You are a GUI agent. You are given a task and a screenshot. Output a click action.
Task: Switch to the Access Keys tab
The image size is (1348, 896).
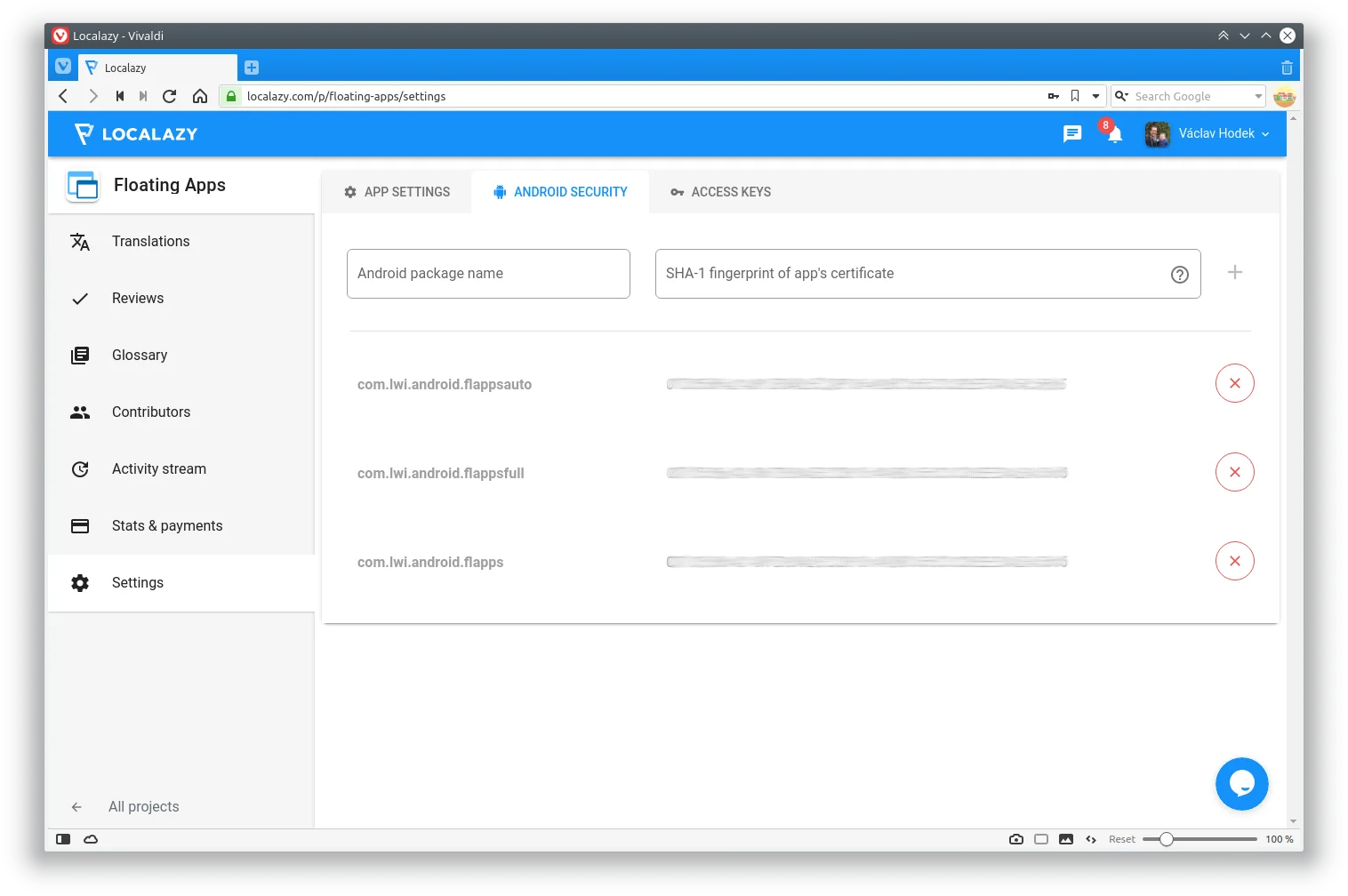[x=720, y=192]
